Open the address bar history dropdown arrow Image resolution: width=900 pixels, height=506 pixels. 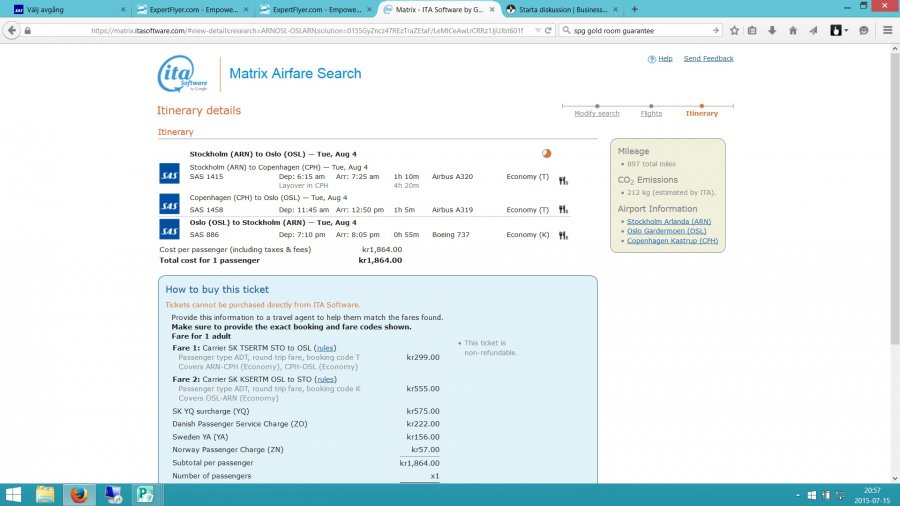pyautogui.click(x=537, y=30)
